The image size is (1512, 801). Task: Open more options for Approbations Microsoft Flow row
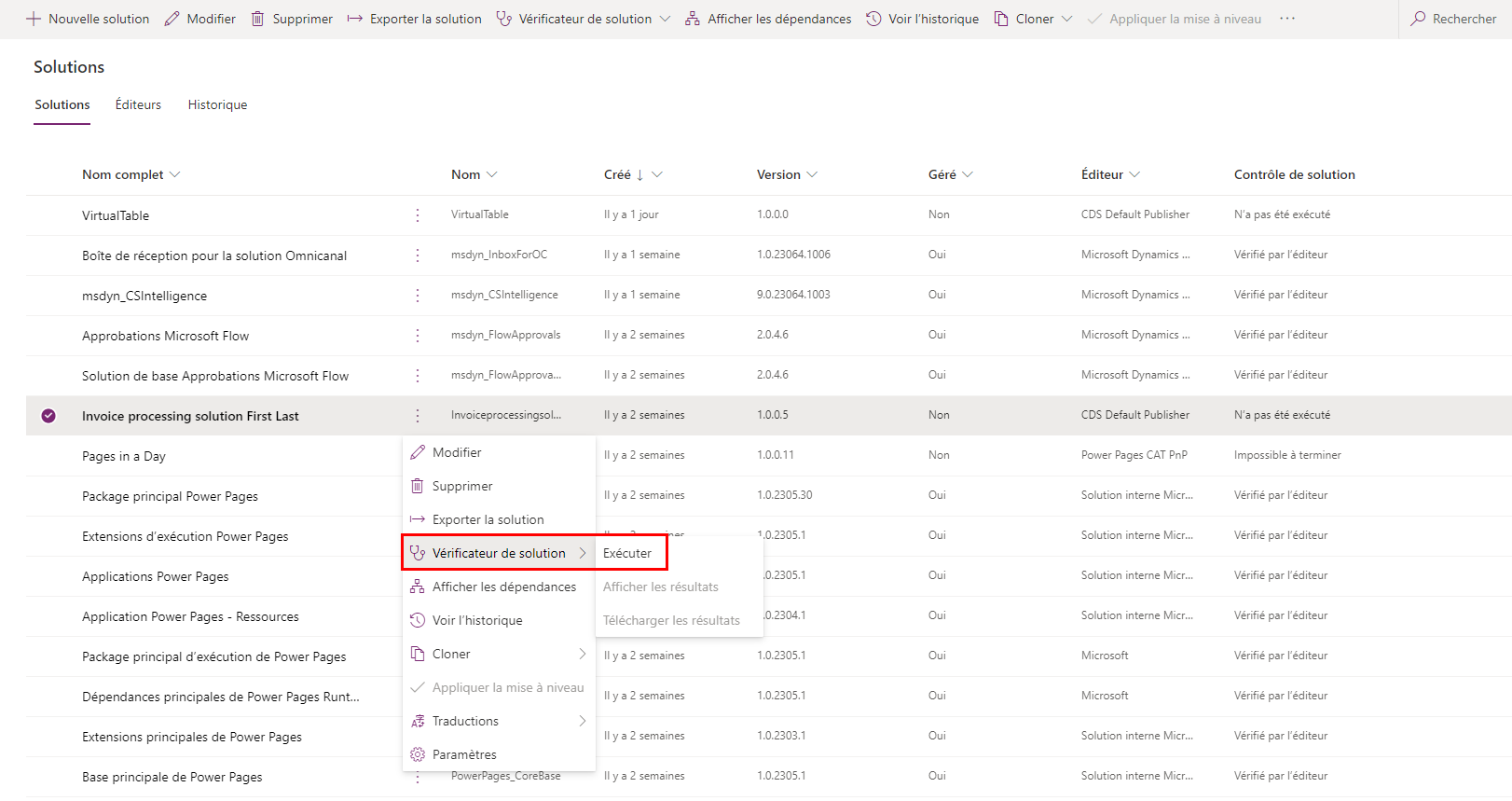tap(418, 336)
